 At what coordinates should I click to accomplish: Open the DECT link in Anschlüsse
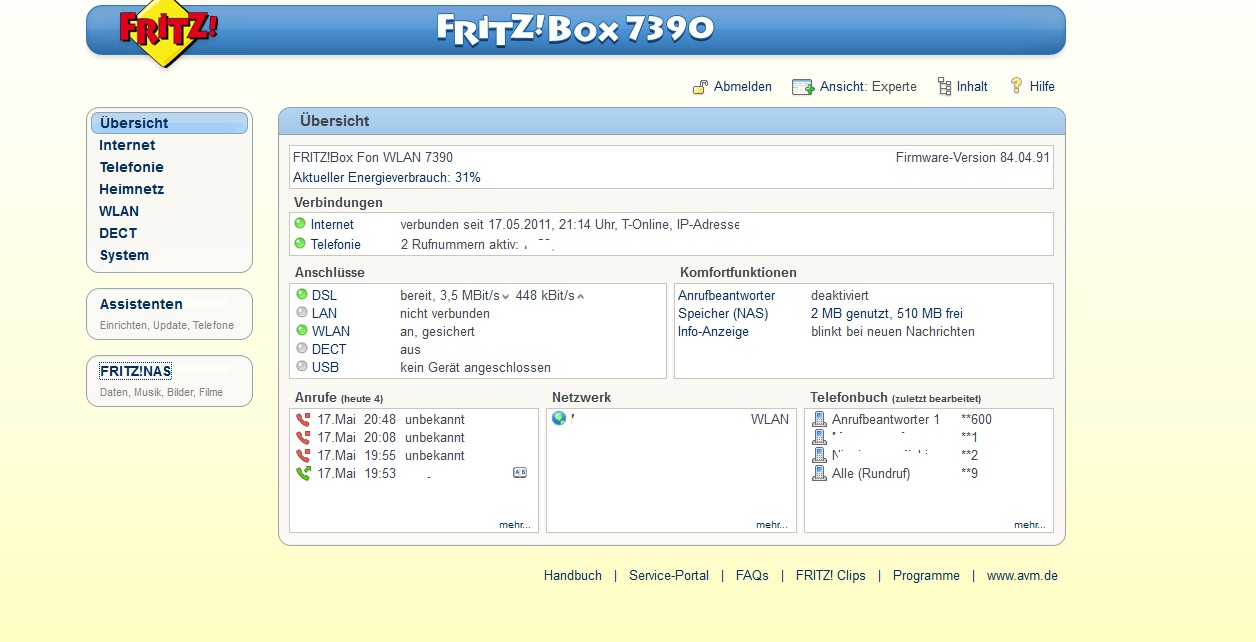pyautogui.click(x=329, y=349)
